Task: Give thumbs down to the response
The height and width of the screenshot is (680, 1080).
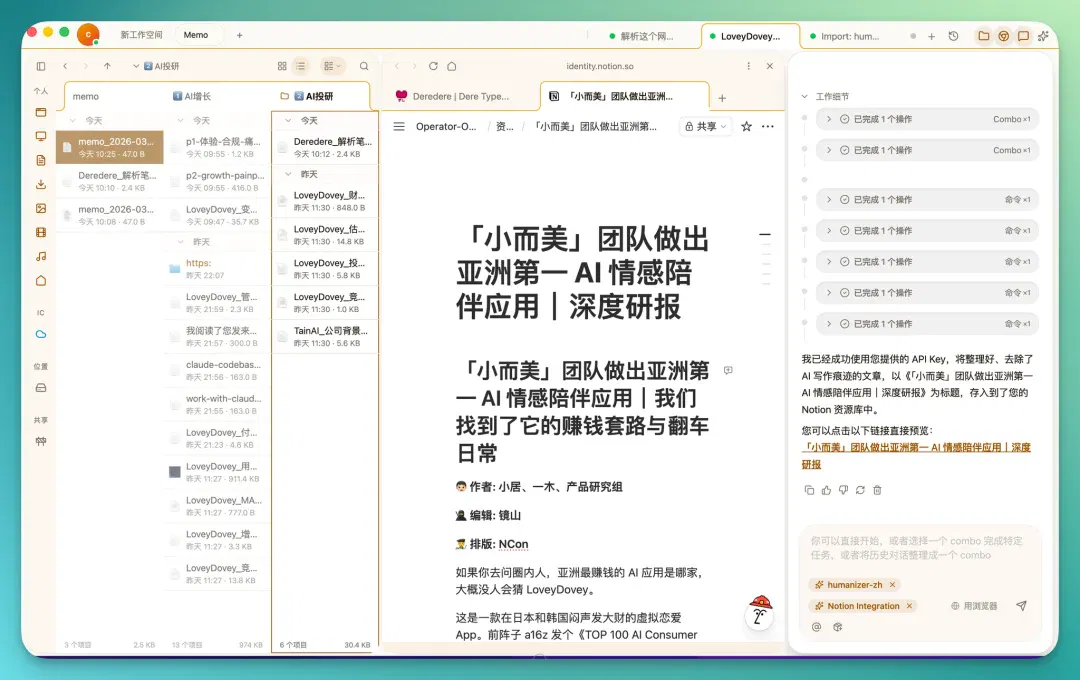Action: 843,491
